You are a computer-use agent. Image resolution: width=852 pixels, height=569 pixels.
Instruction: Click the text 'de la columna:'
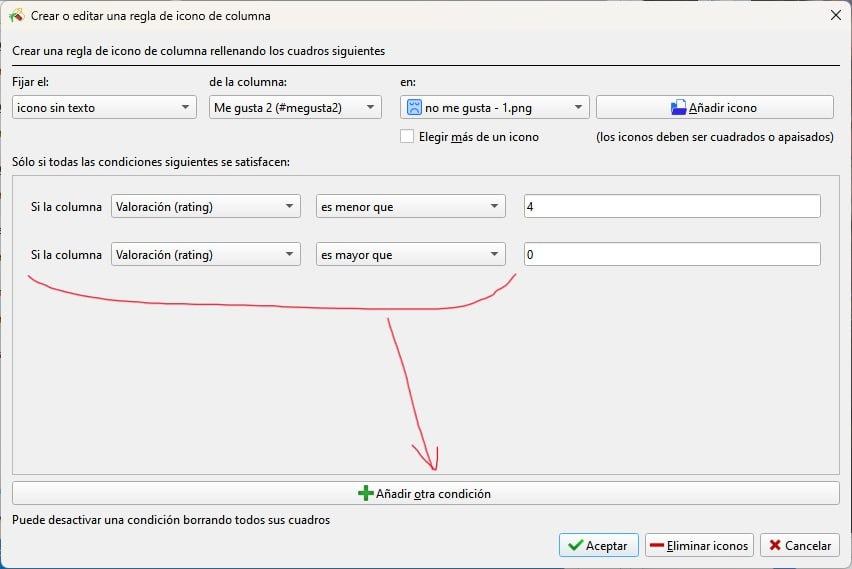248,82
